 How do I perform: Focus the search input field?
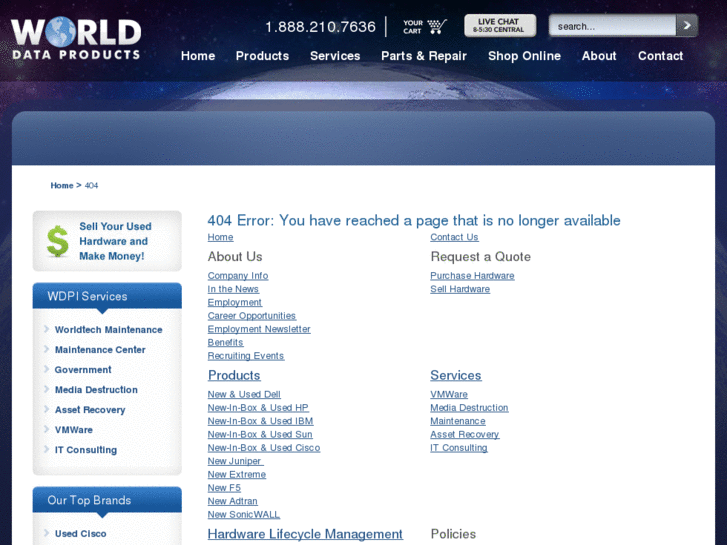coord(612,26)
